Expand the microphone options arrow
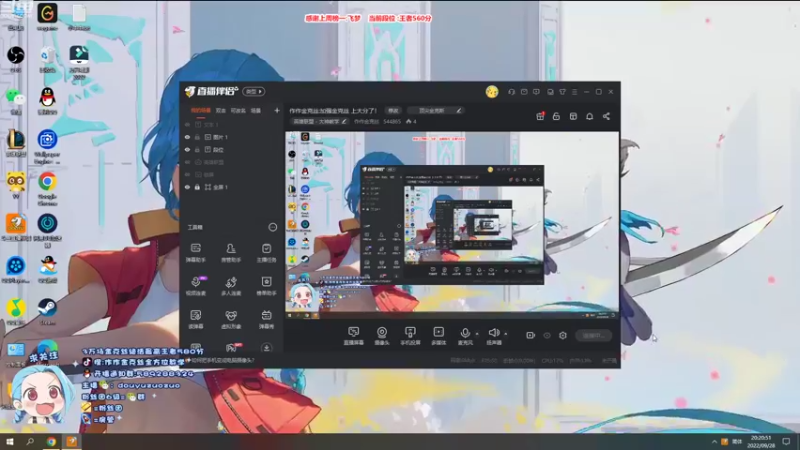The image size is (800, 450). point(477,334)
